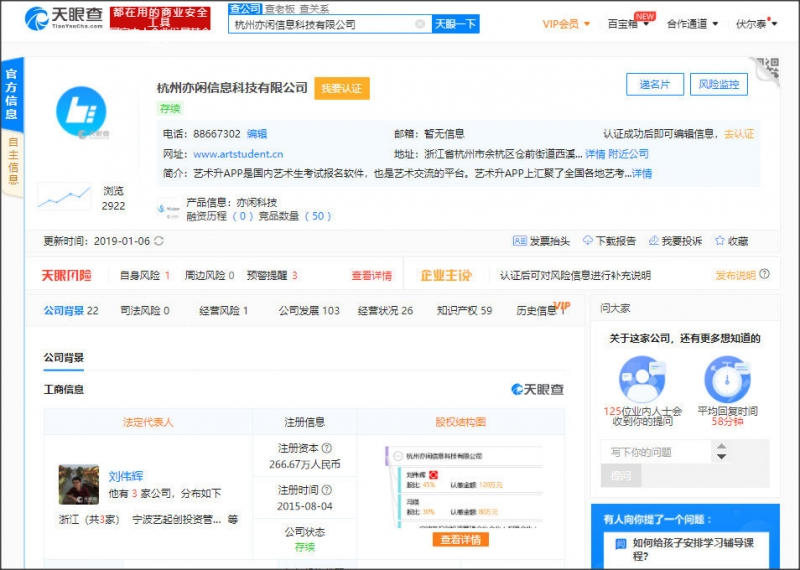
Task: Click the red advertisement banner 都在用的商业安全工具
Action: click(160, 18)
